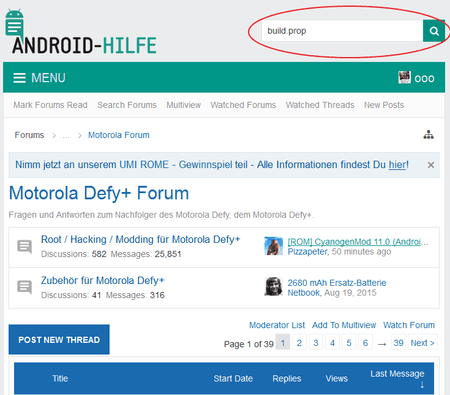Focus the build.prop search field
This screenshot has width=450, height=395.
(342, 31)
